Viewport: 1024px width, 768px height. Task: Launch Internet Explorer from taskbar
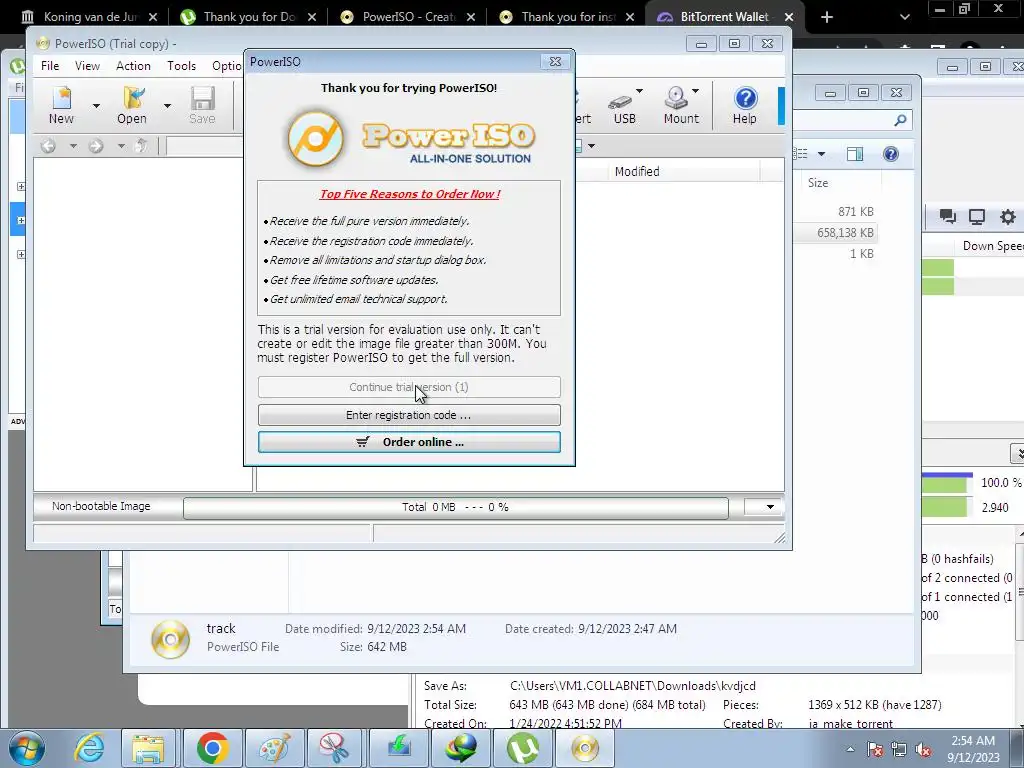tap(89, 748)
